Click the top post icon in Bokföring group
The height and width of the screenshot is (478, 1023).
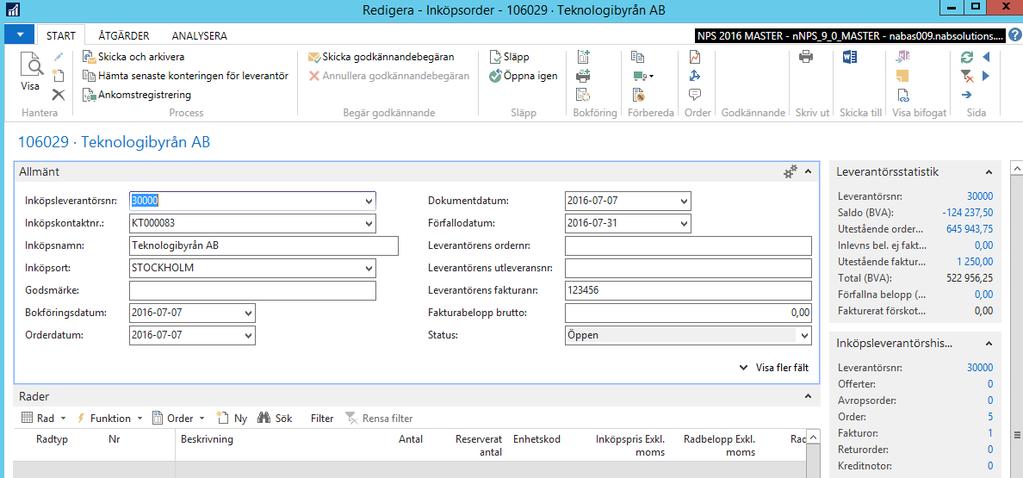coord(583,57)
